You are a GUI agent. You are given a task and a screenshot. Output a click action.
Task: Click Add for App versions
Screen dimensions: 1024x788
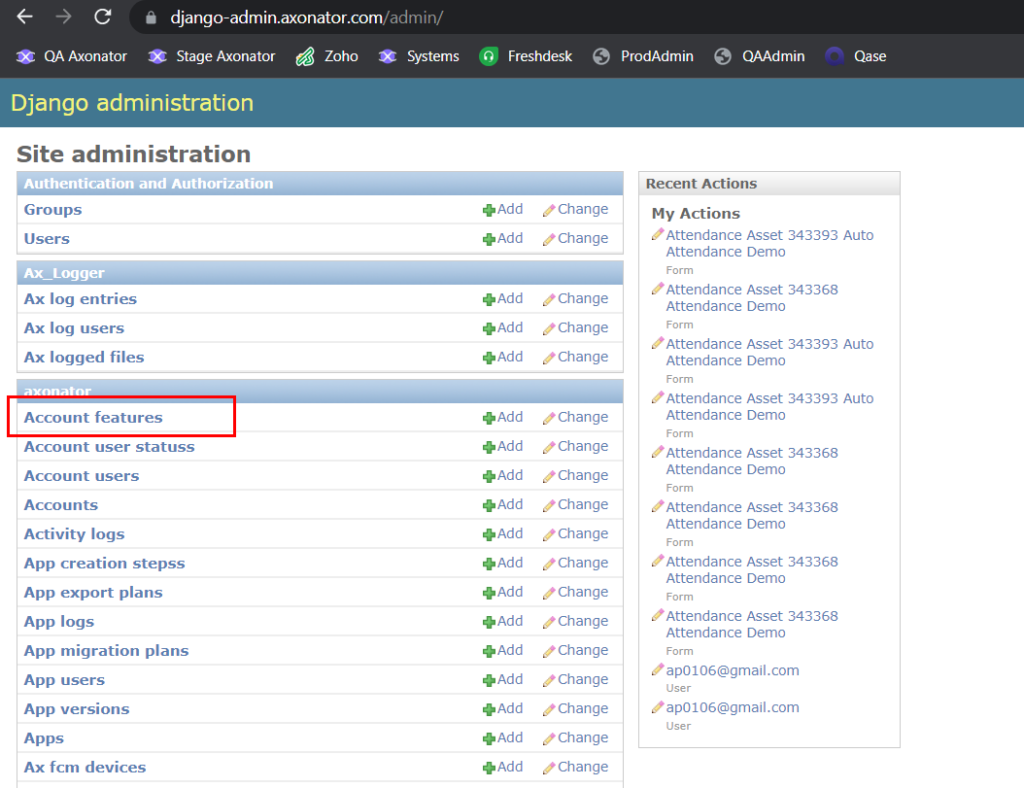(x=503, y=709)
